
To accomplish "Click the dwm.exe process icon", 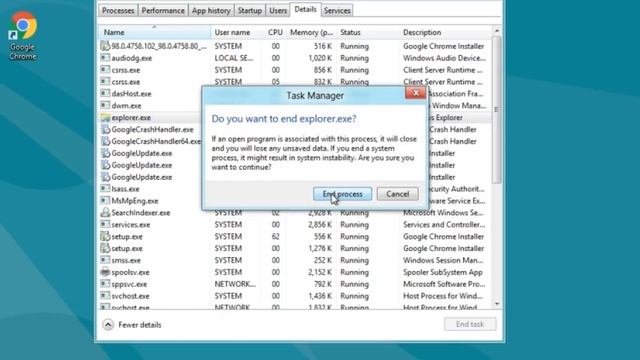I will [105, 105].
